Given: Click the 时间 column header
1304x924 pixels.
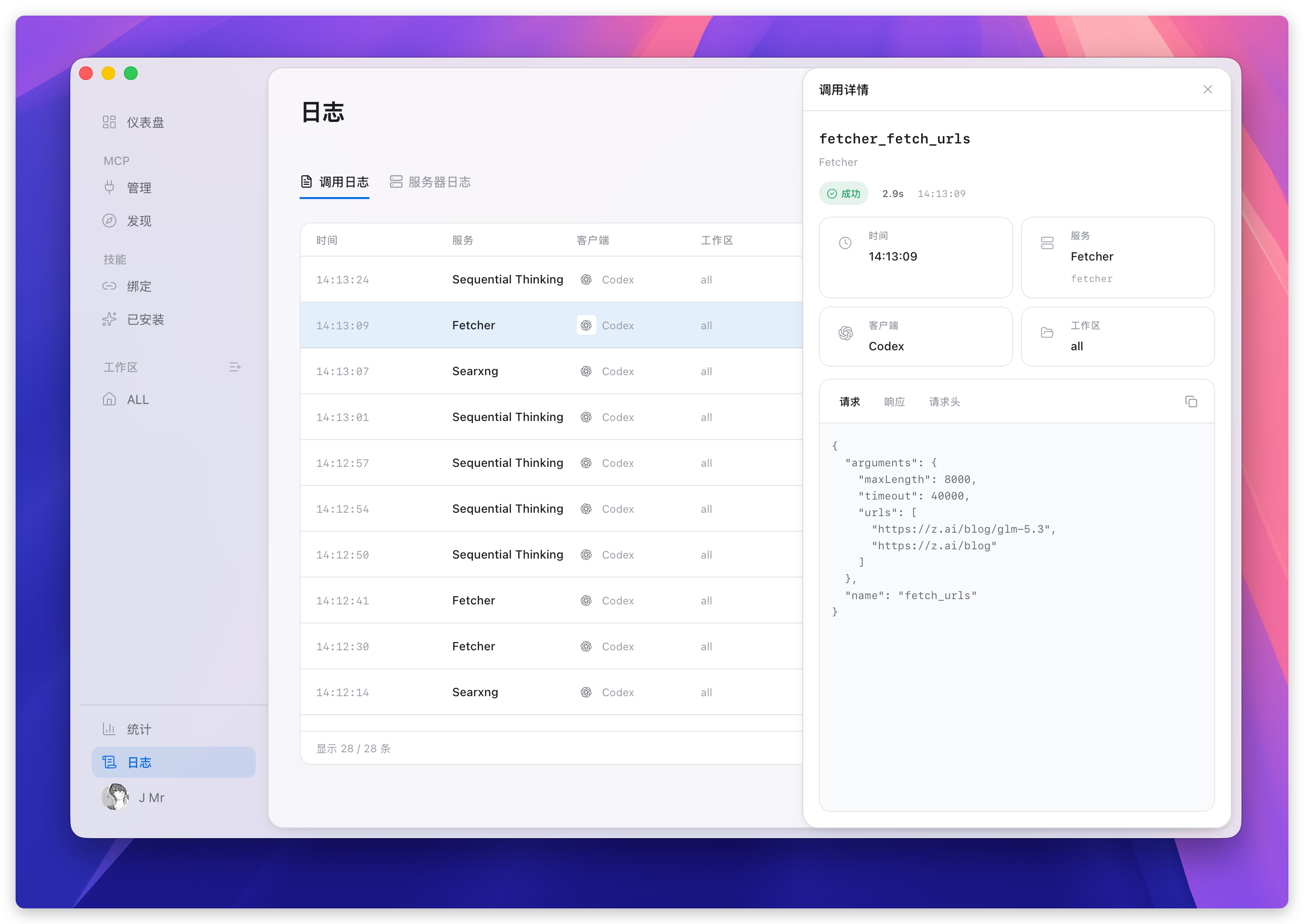Looking at the screenshot, I should (326, 240).
